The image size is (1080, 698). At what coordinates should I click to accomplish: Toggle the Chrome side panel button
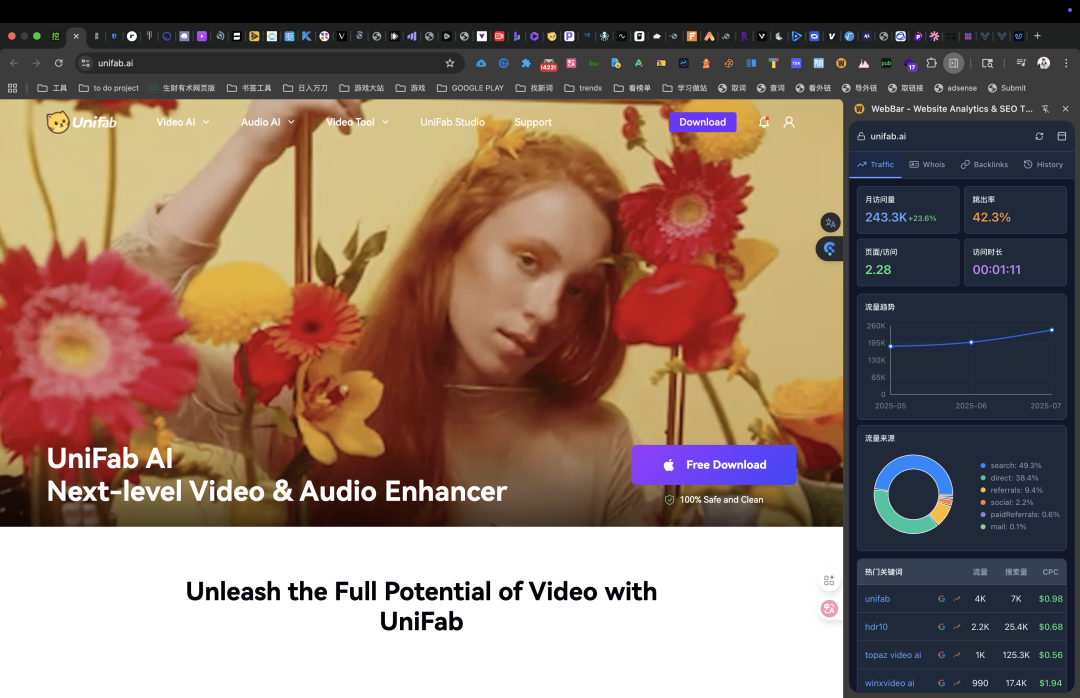pyautogui.click(x=953, y=63)
